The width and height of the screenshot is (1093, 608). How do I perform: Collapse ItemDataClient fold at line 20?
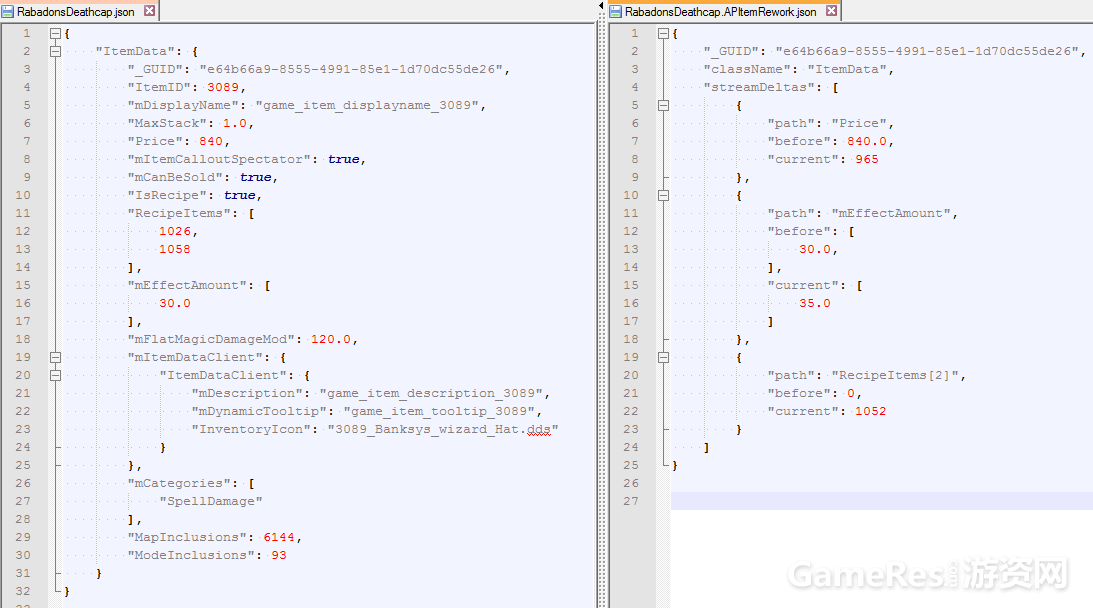pos(55,375)
